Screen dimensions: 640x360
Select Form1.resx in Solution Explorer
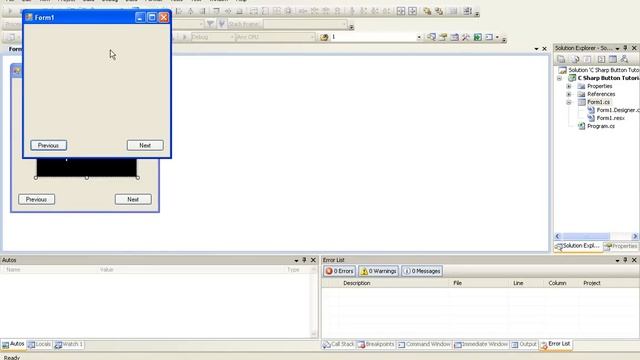point(611,118)
